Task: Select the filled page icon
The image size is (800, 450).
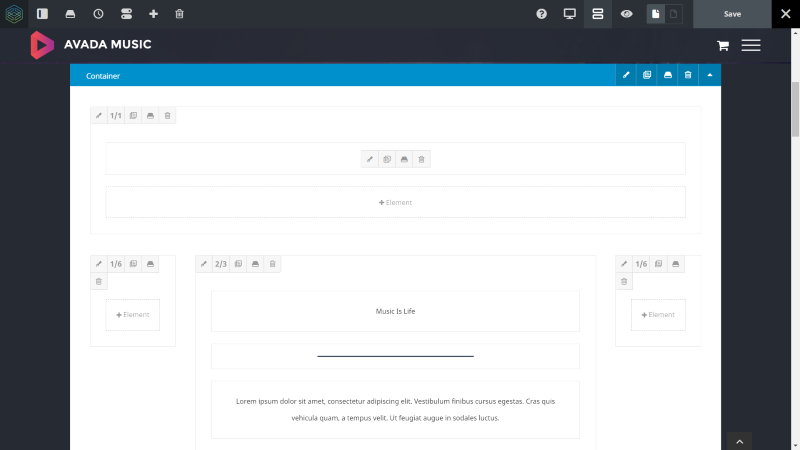Action: (x=656, y=14)
